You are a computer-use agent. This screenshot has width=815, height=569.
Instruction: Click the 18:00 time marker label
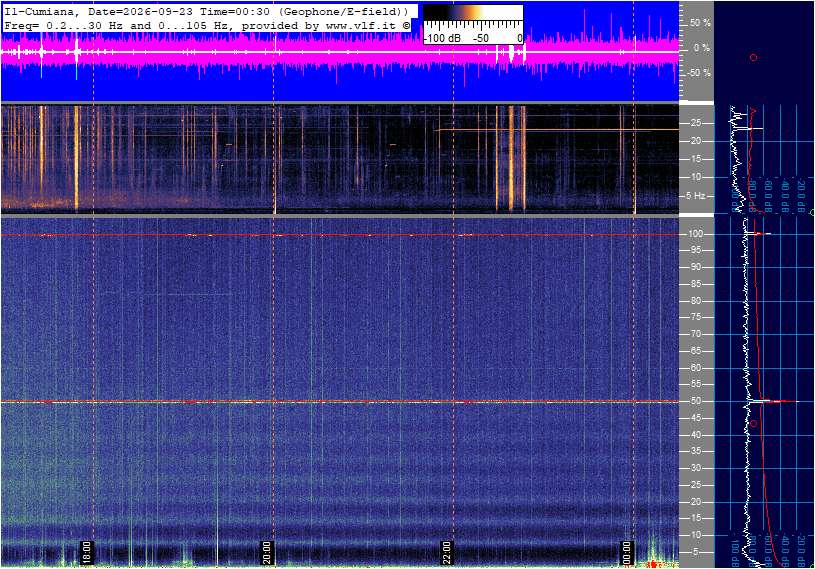click(x=87, y=552)
